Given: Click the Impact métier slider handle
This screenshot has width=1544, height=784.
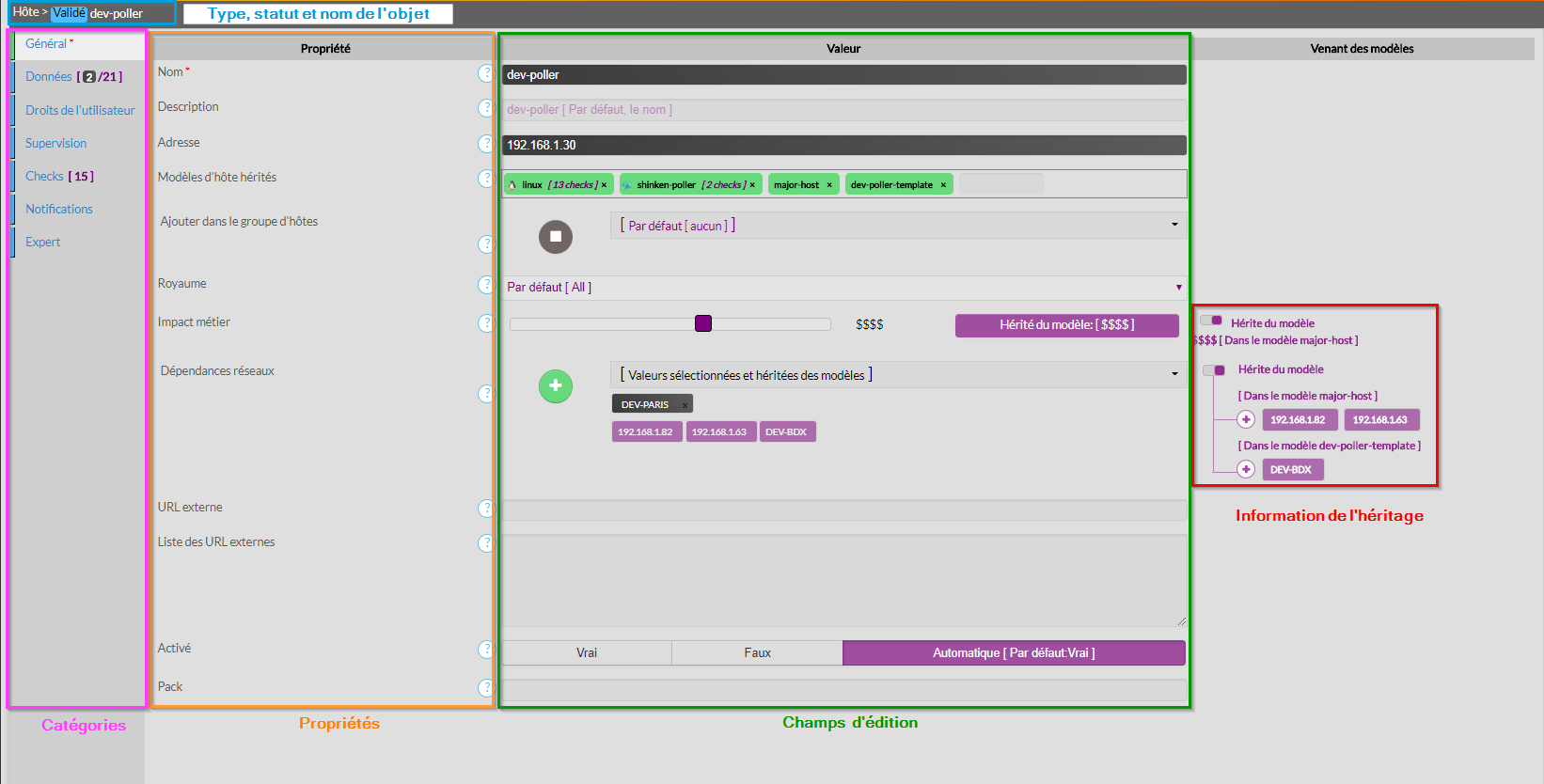Looking at the screenshot, I should click(703, 324).
